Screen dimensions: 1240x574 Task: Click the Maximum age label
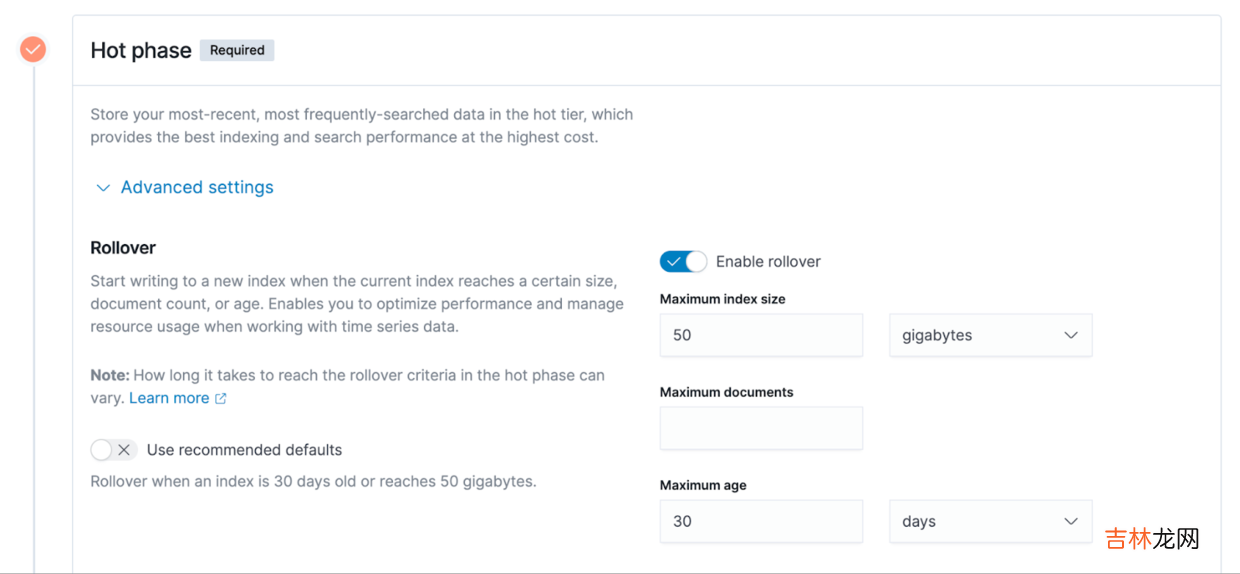tap(703, 485)
